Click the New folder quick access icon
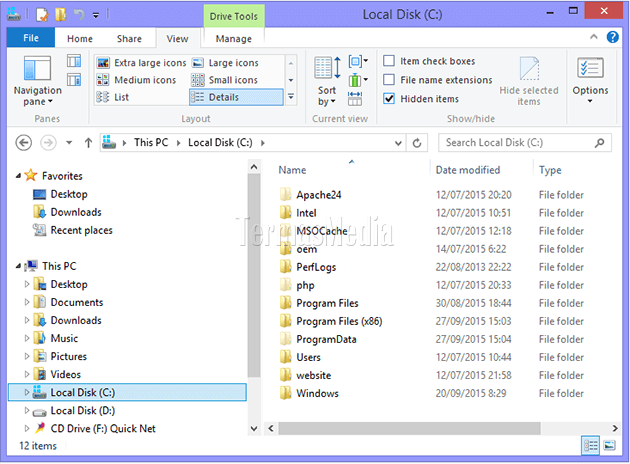 (x=60, y=15)
